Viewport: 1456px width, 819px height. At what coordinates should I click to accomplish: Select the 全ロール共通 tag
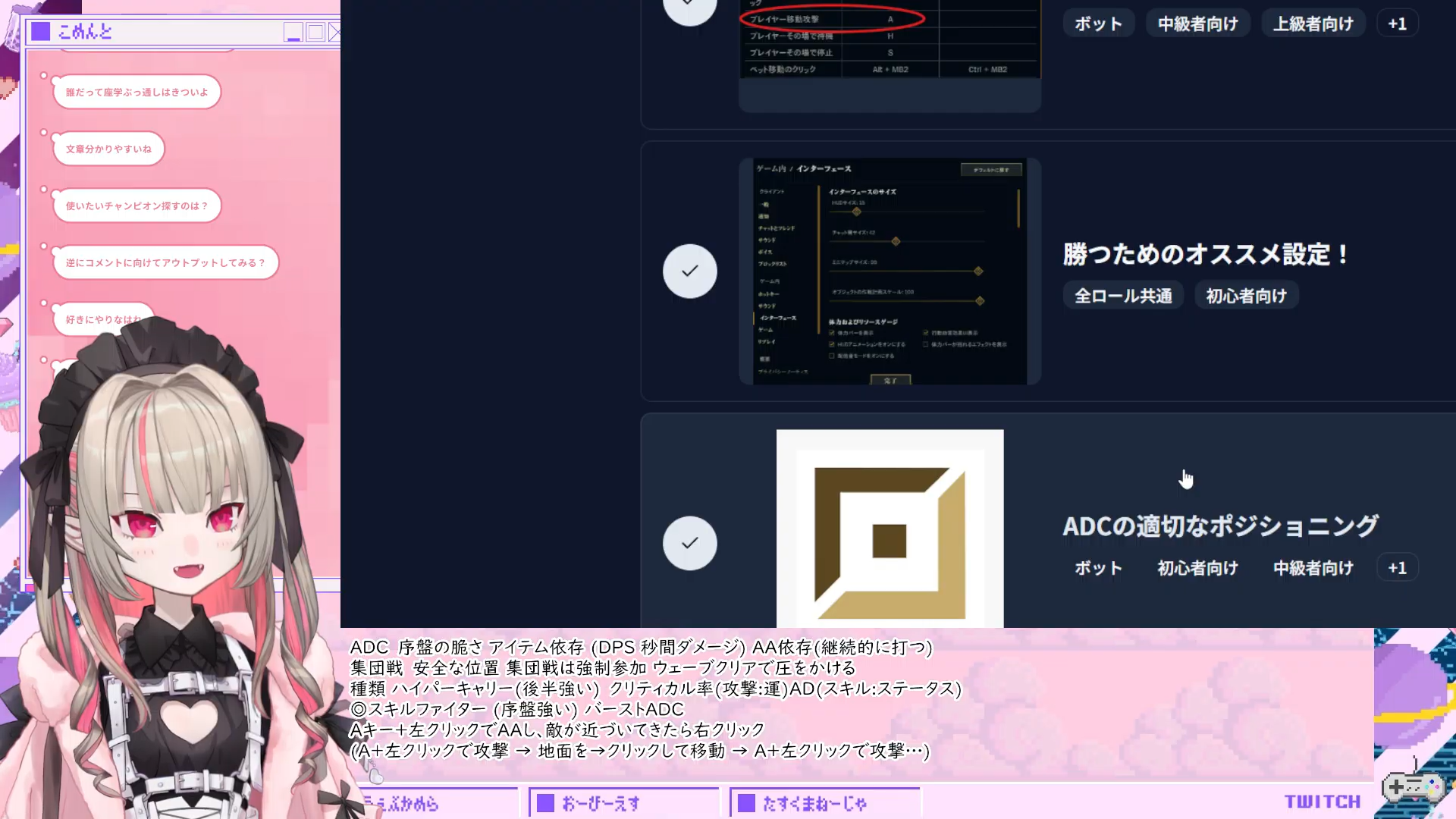tap(1123, 296)
